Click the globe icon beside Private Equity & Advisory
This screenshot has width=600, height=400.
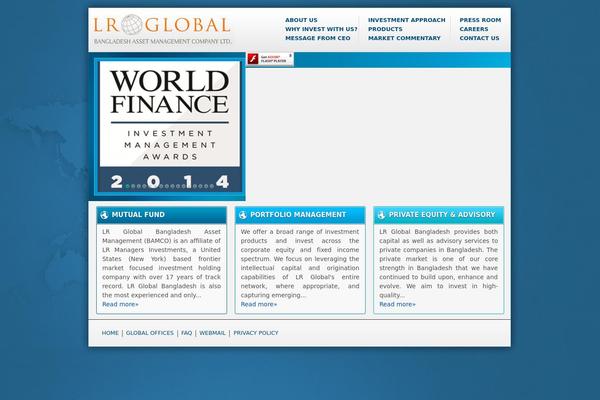[x=381, y=215]
